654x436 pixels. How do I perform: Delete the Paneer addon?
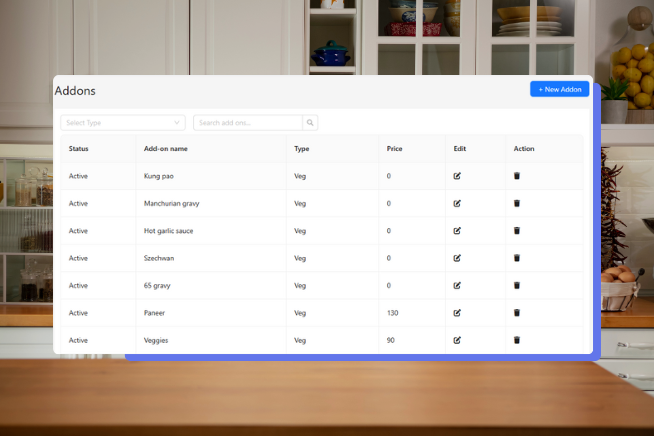[517, 313]
